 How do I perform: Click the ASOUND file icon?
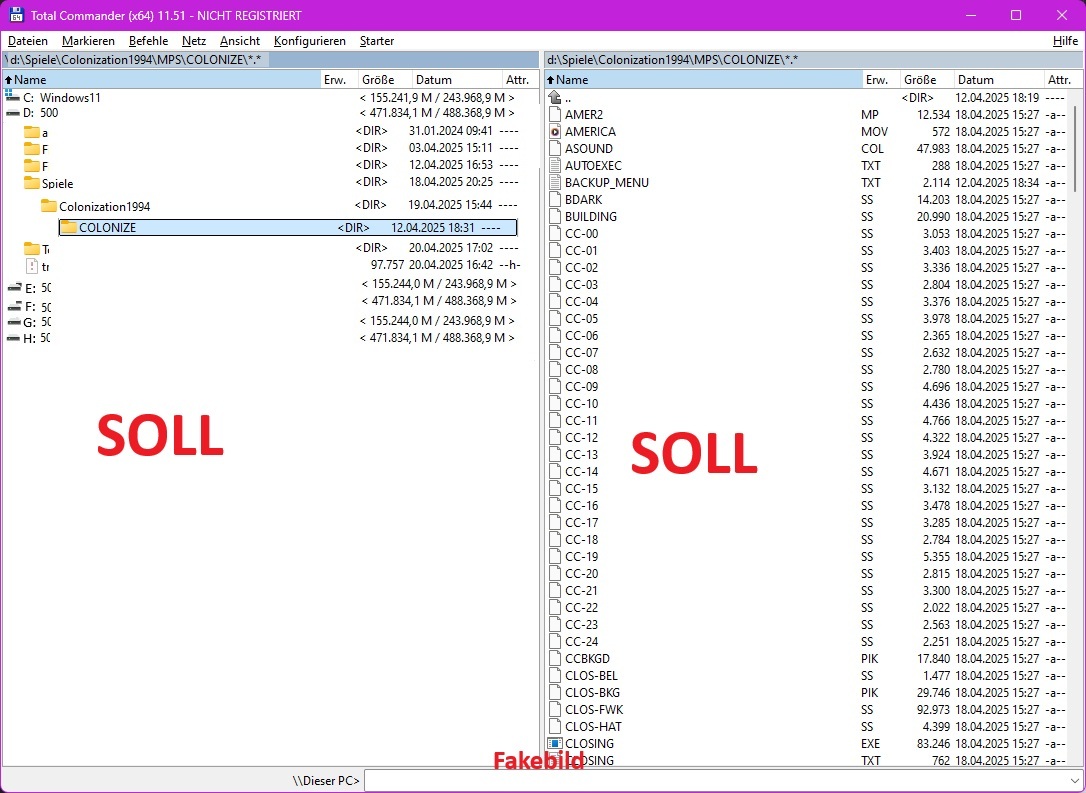[x=555, y=148]
